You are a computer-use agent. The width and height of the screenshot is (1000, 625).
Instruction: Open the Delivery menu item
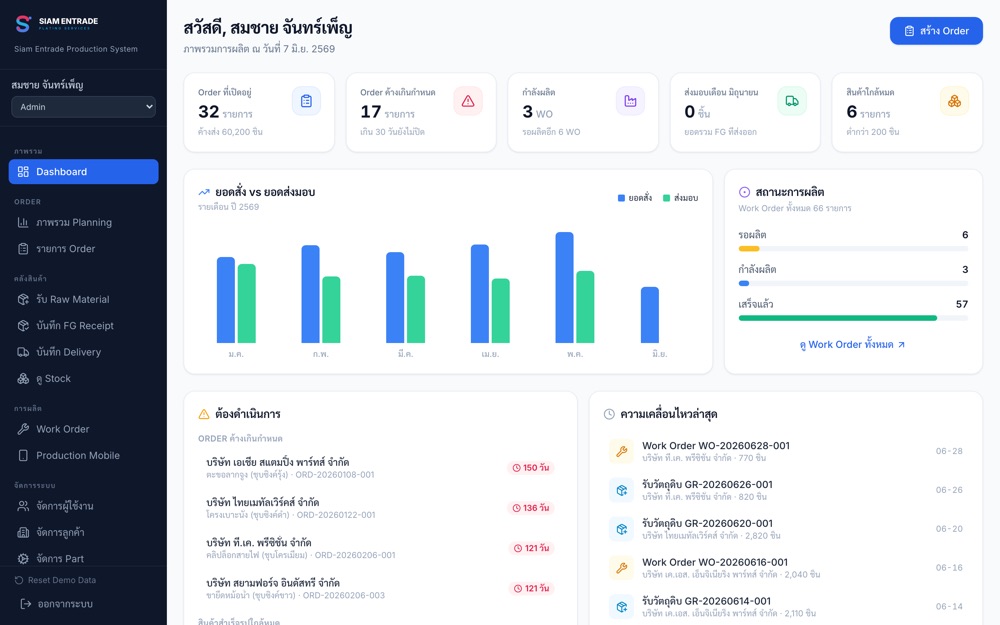pyautogui.click(x=84, y=352)
